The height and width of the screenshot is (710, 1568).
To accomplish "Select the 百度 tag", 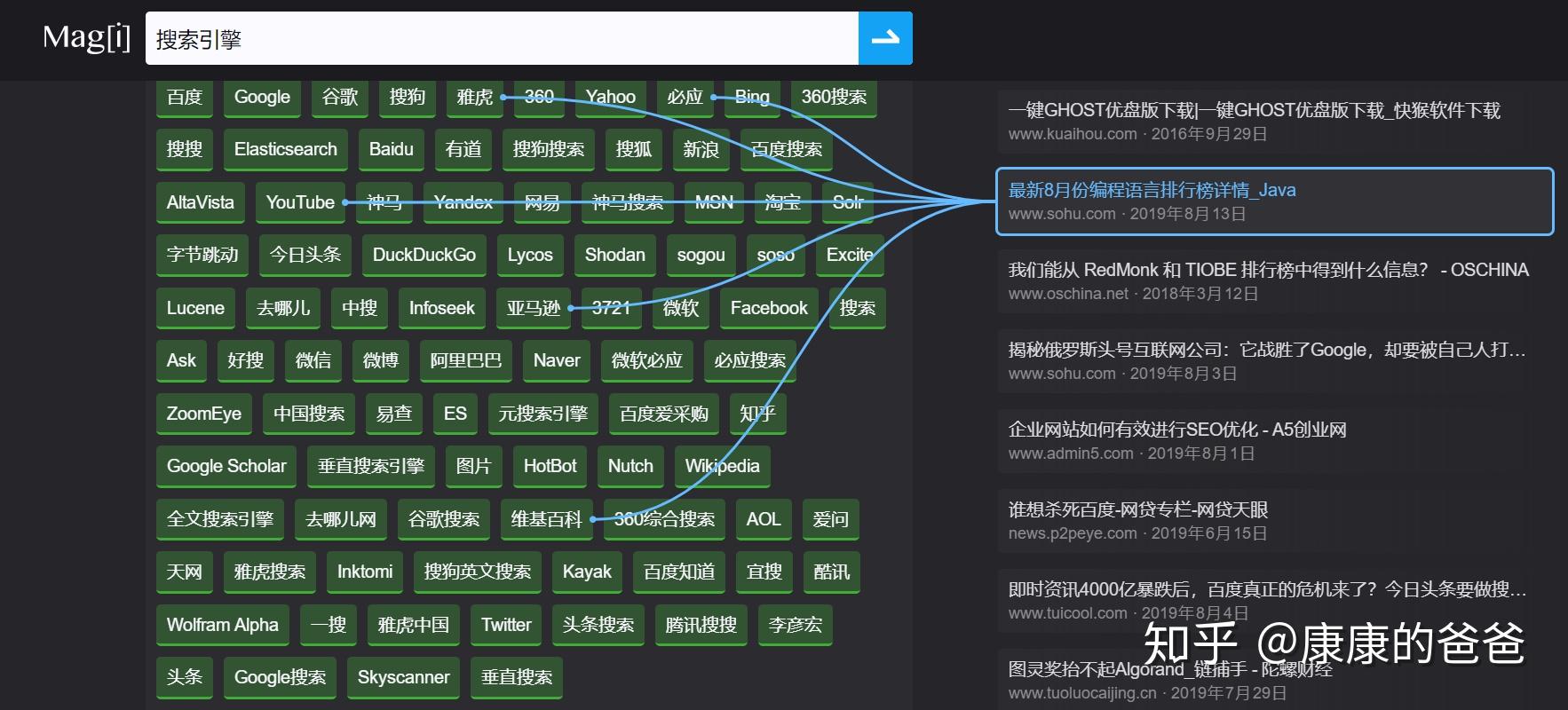I will point(185,98).
